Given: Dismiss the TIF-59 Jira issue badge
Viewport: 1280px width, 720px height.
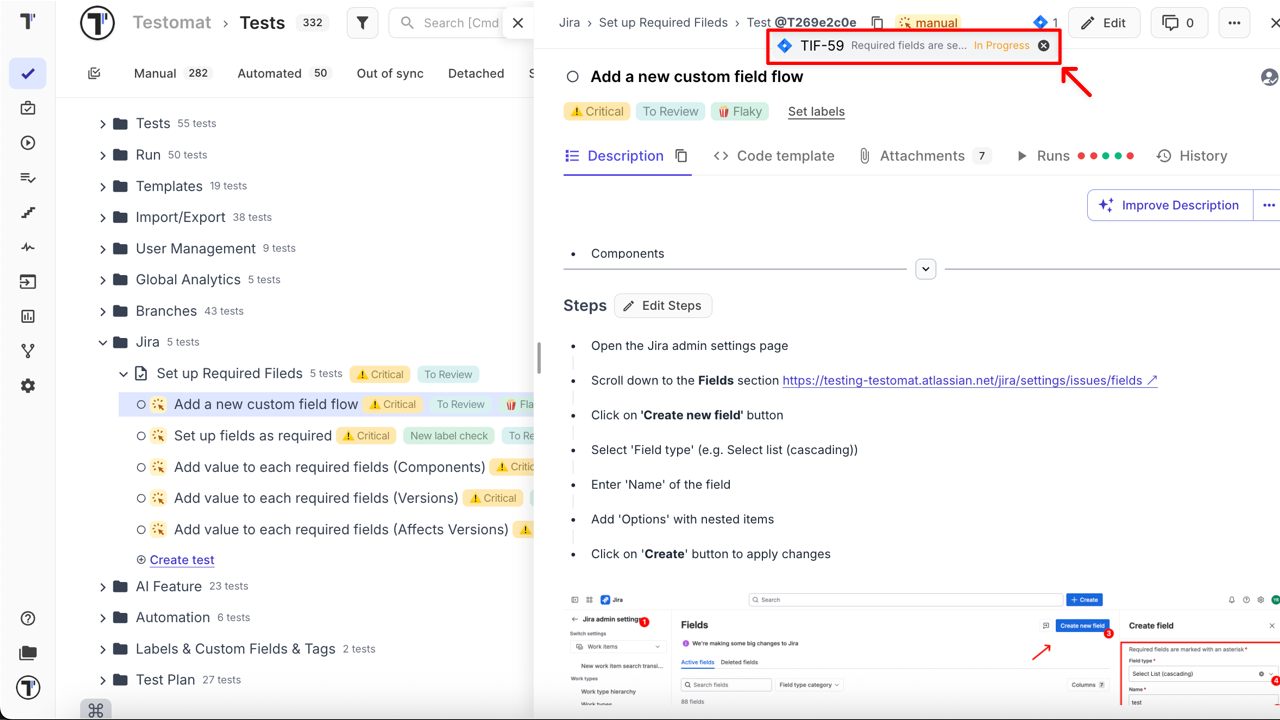Looking at the screenshot, I should (1043, 45).
